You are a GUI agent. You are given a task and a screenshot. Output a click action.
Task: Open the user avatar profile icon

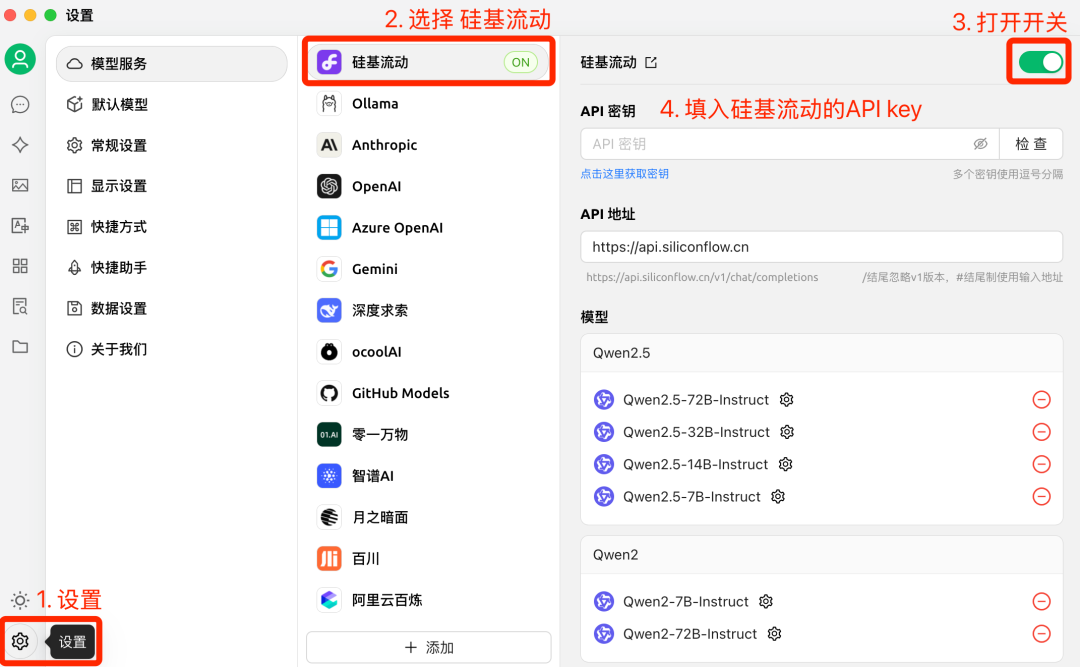[20, 59]
